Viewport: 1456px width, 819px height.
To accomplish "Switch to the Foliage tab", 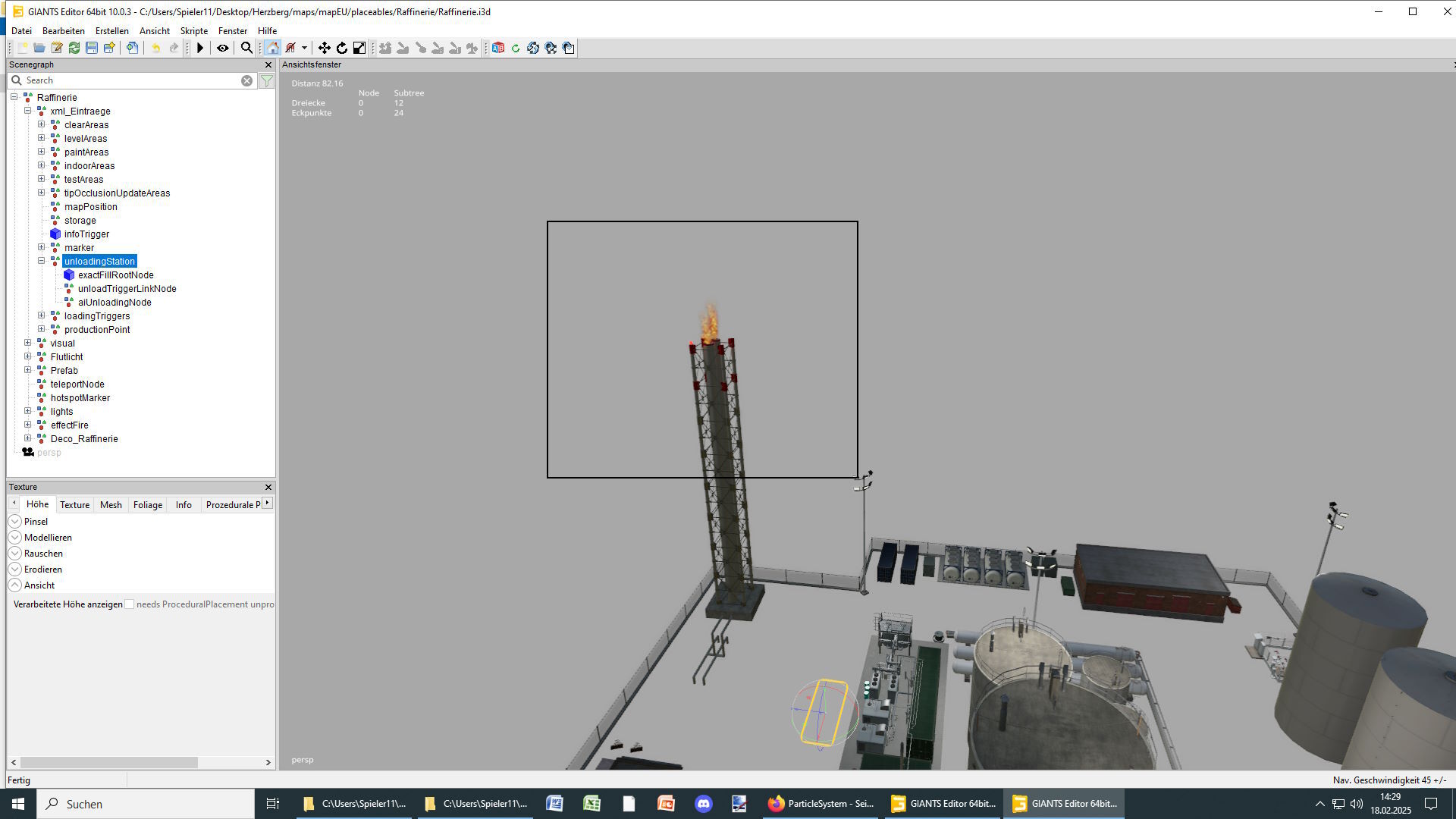I will click(147, 505).
